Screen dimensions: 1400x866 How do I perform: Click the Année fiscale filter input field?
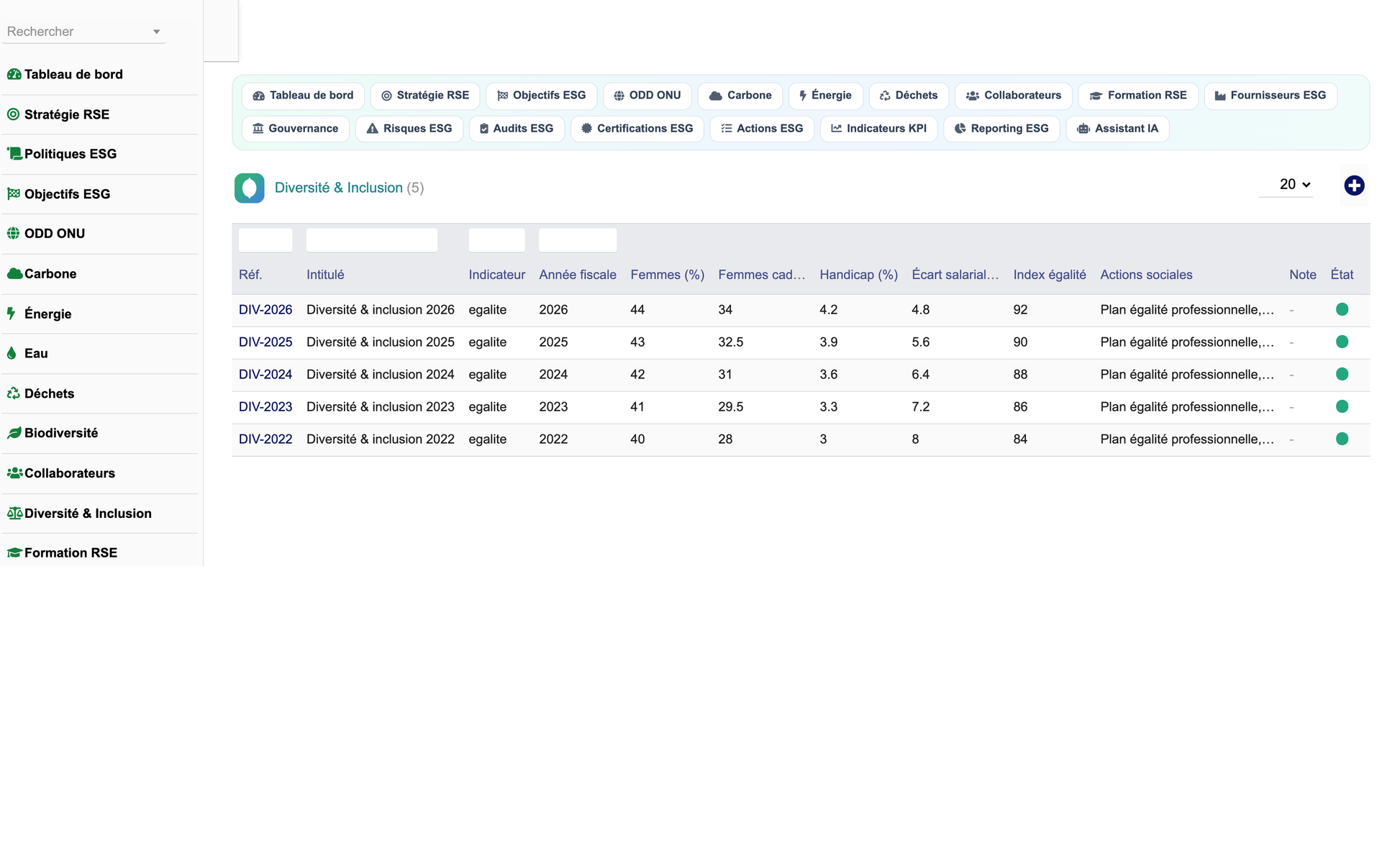pos(578,240)
